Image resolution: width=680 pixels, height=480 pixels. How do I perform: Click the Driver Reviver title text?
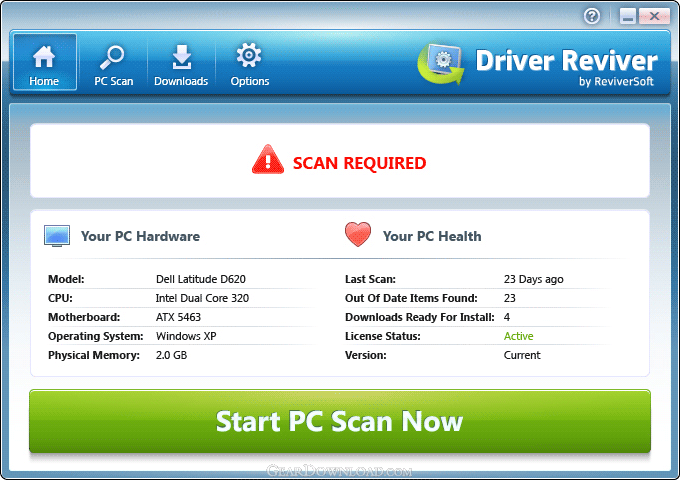pyautogui.click(x=566, y=60)
